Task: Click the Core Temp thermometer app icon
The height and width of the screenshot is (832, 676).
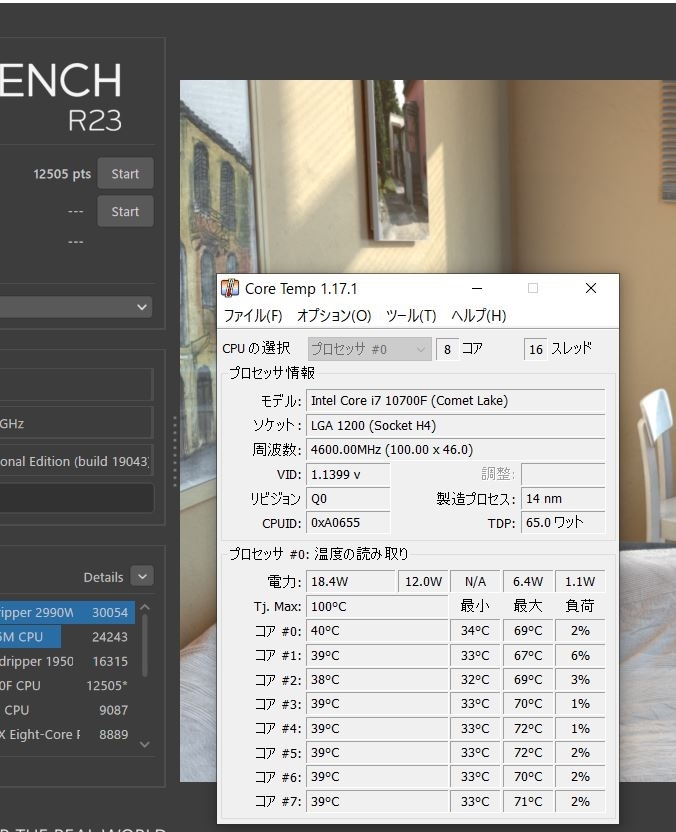Action: [230, 288]
